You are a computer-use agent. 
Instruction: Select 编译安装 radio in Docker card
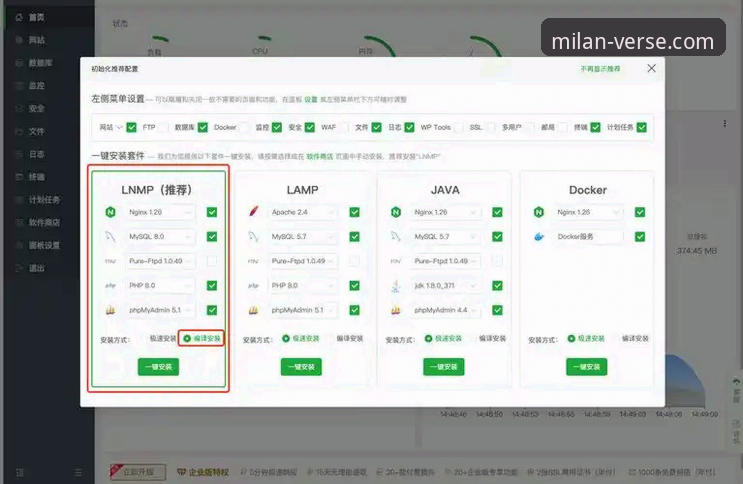(x=632, y=338)
